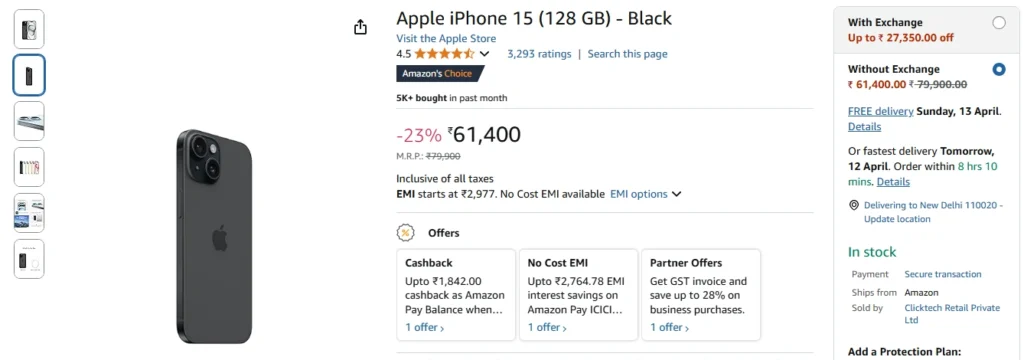Image resolution: width=1024 pixels, height=360 pixels.
Task: Expand the EMI options dropdown
Action: point(646,194)
